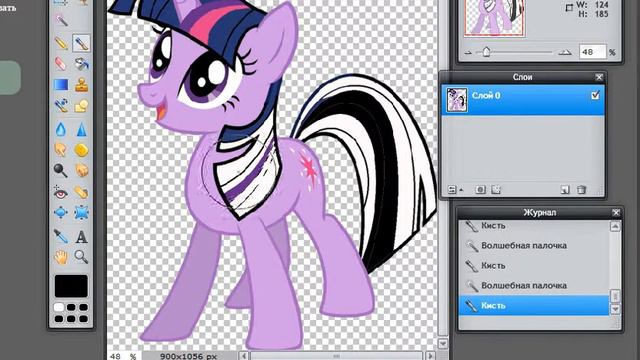Viewport: 640px width, 360px height.
Task: Select the Hand pan tool
Action: pyautogui.click(x=61, y=257)
